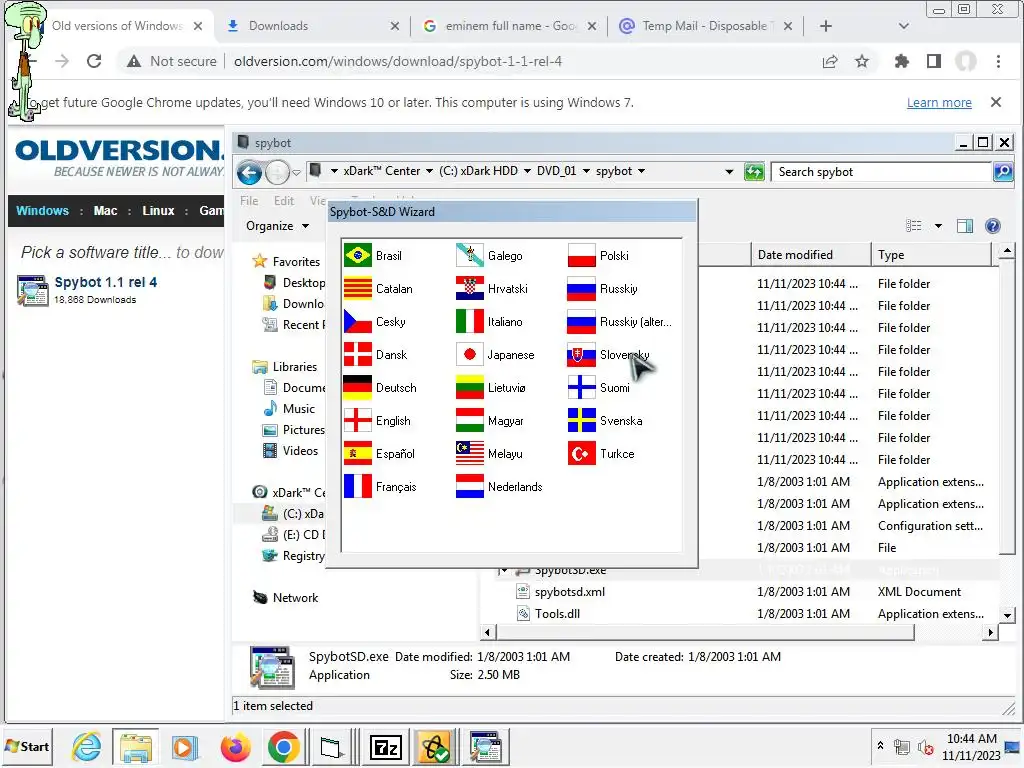
Task: Open the Explorer Edit menu
Action: click(x=283, y=200)
